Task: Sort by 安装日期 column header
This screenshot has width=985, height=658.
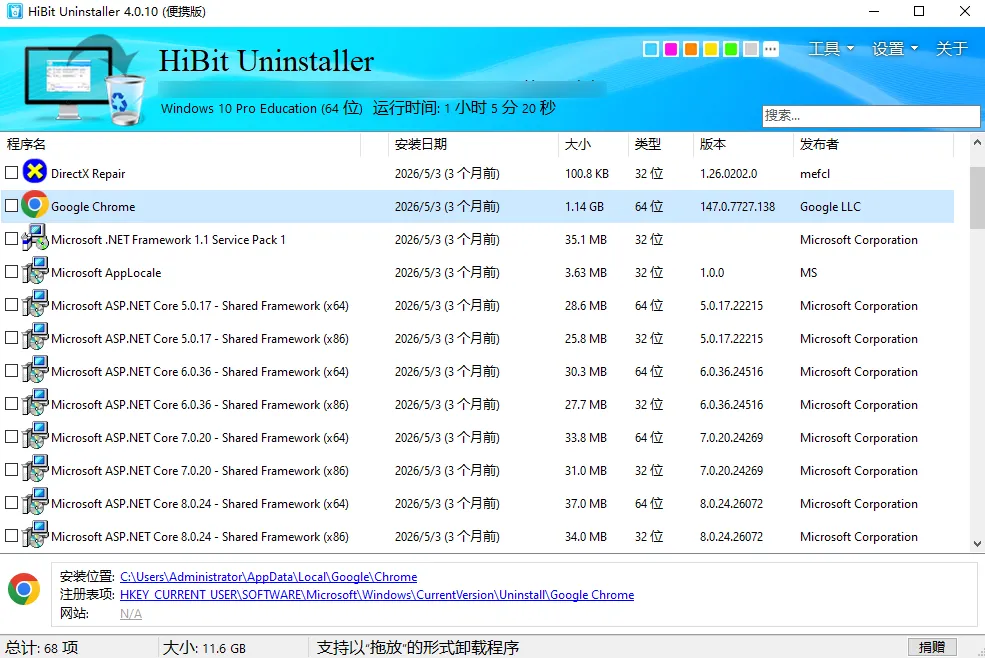Action: tap(473, 144)
